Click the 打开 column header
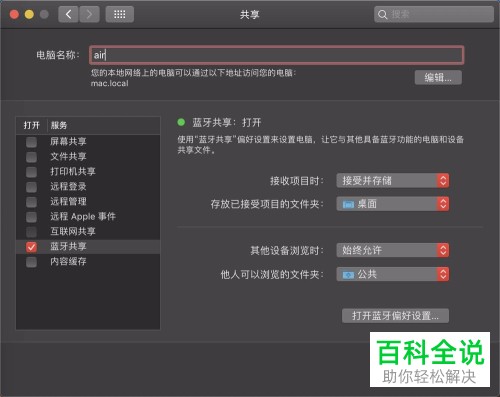 (x=32, y=126)
